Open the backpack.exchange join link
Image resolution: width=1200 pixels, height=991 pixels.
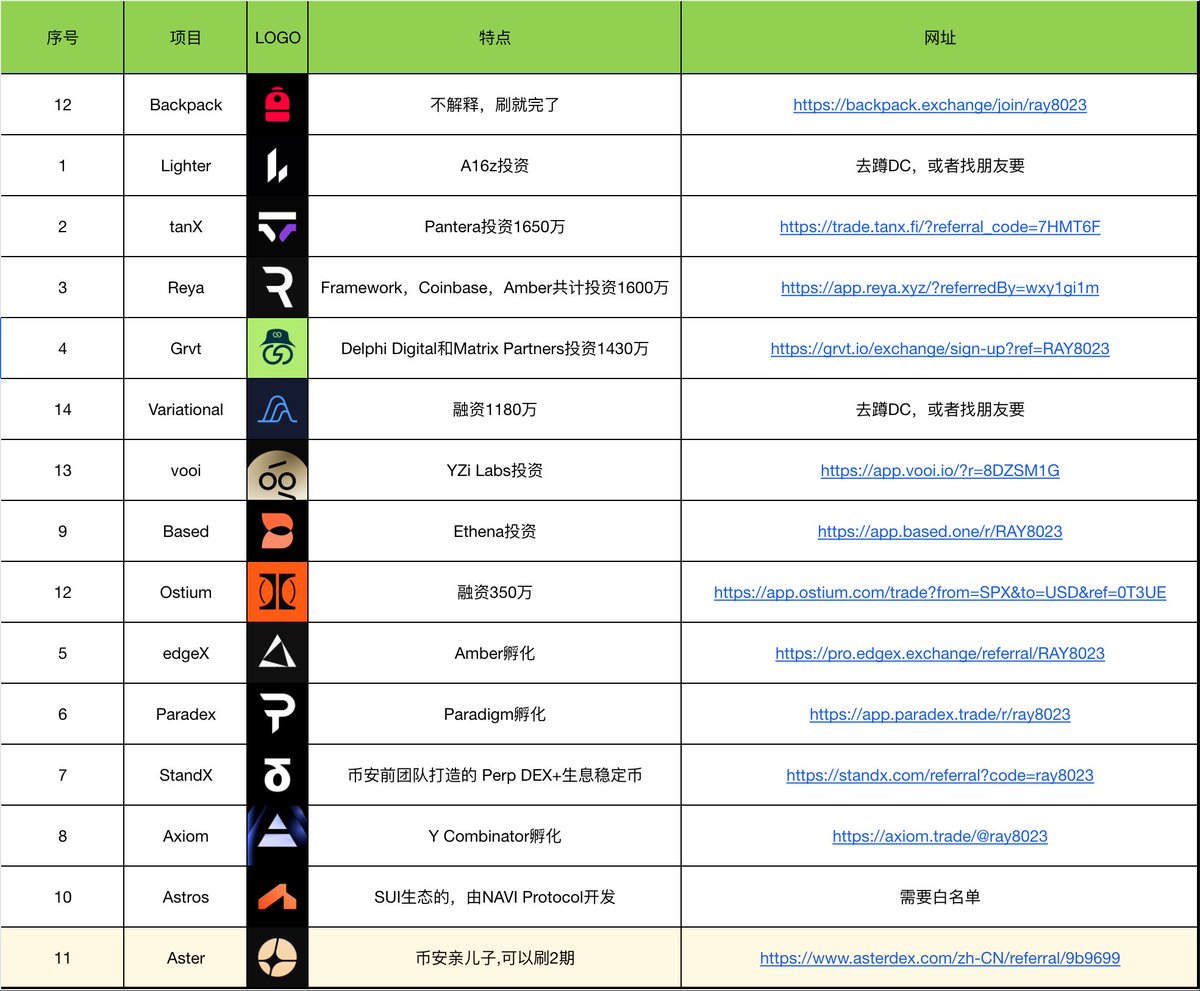pos(940,105)
